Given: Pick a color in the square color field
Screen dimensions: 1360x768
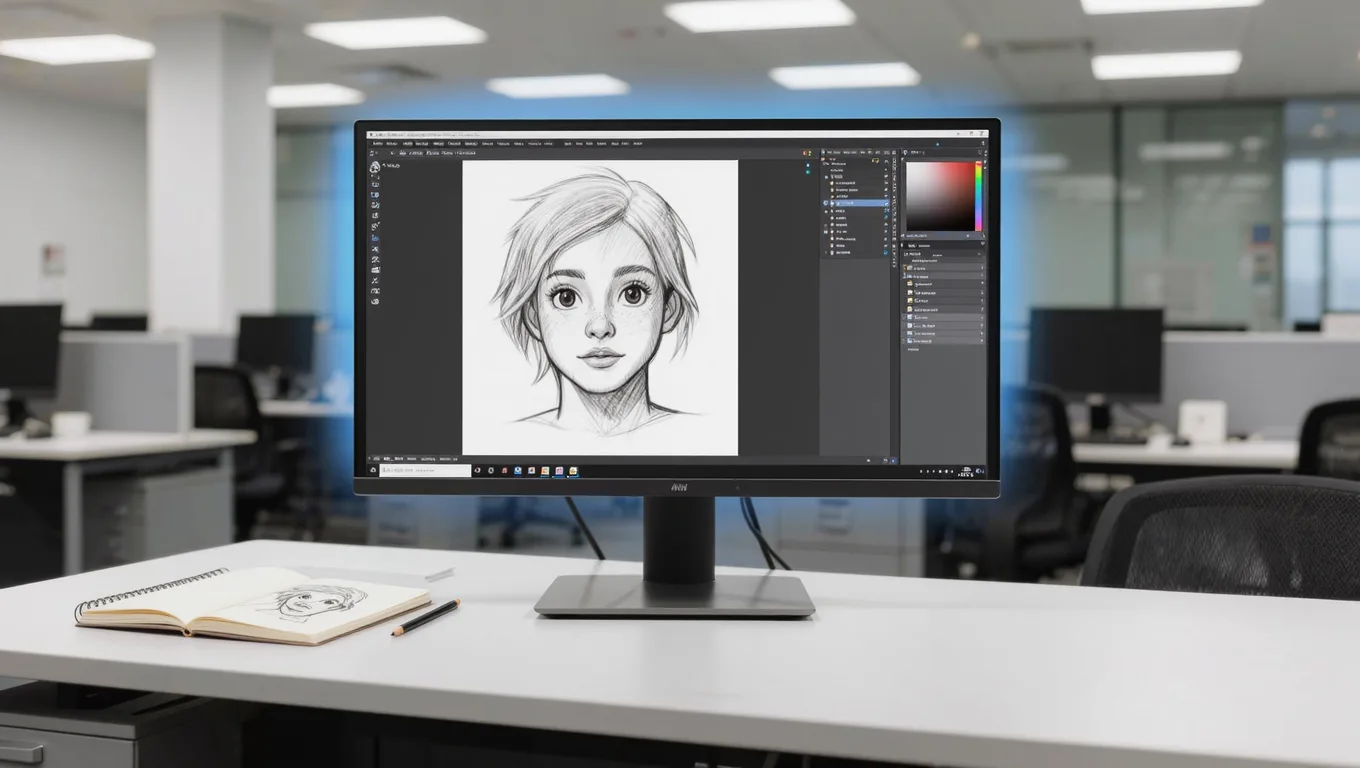Looking at the screenshot, I should 940,196.
